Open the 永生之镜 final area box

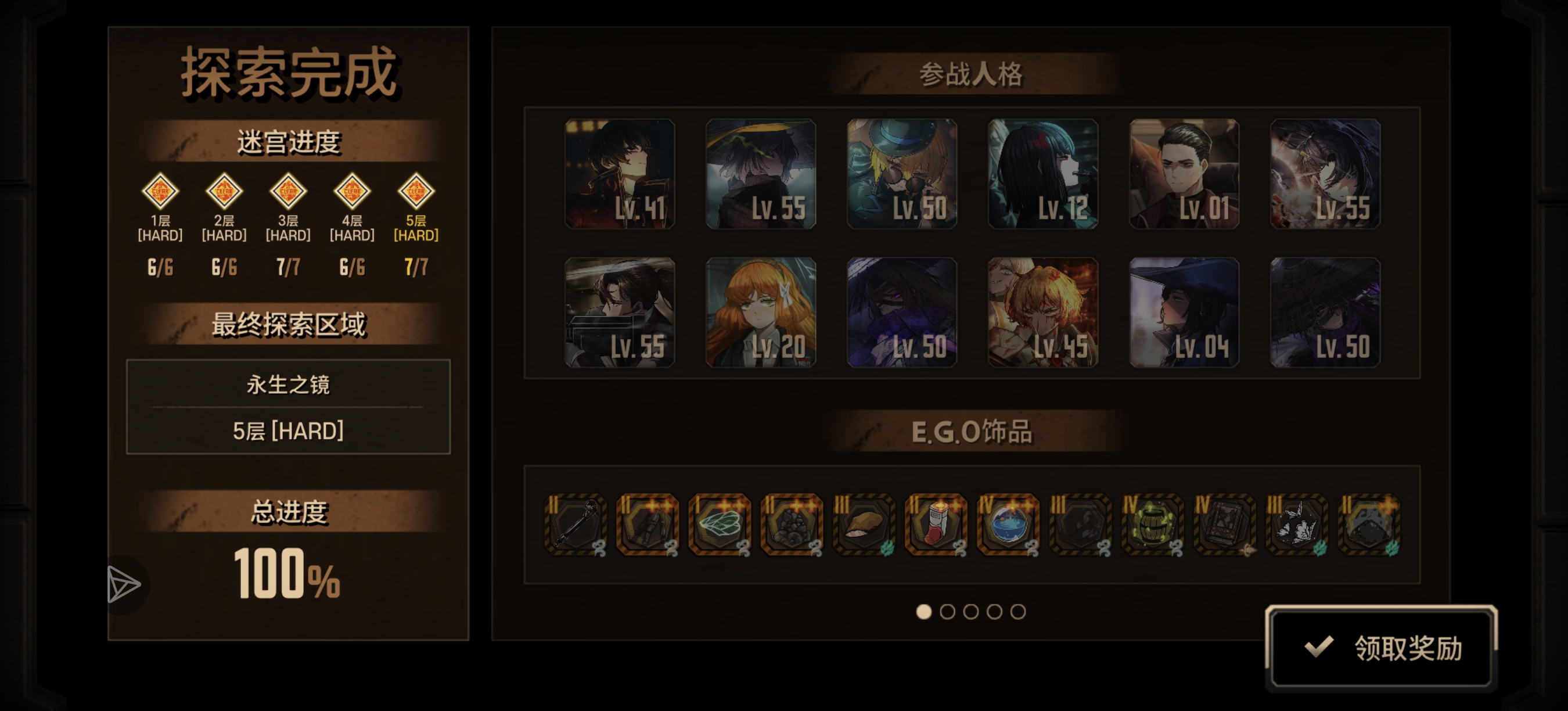[288, 407]
